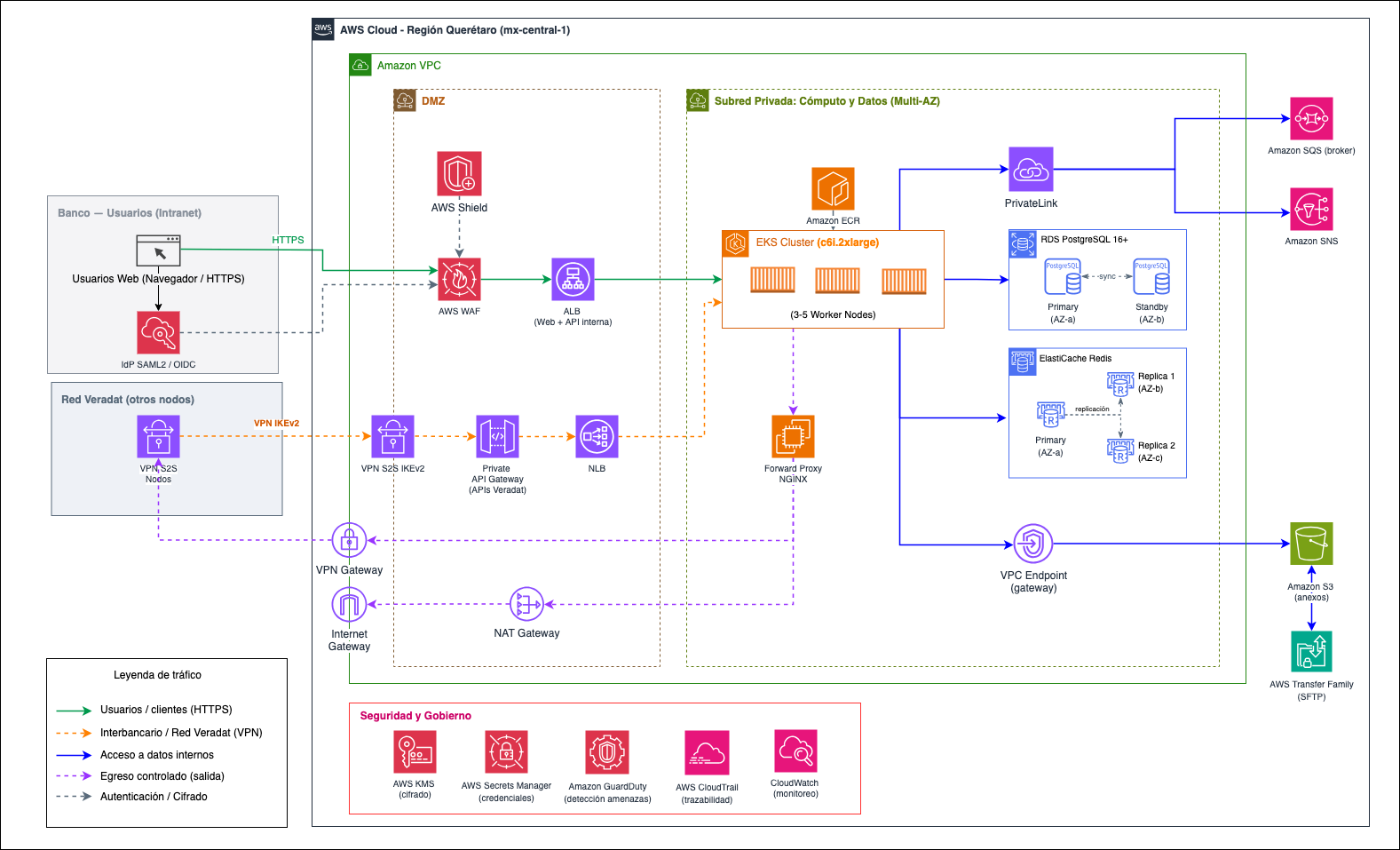
Task: Select the Amazon VPC group icon
Action: click(360, 65)
